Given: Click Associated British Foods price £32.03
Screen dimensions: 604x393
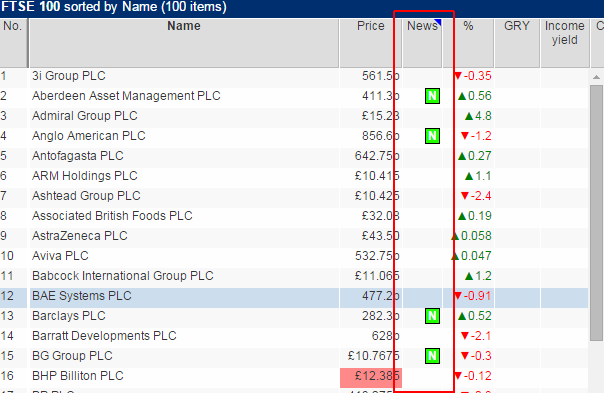Looking at the screenshot, I should click(x=381, y=216).
